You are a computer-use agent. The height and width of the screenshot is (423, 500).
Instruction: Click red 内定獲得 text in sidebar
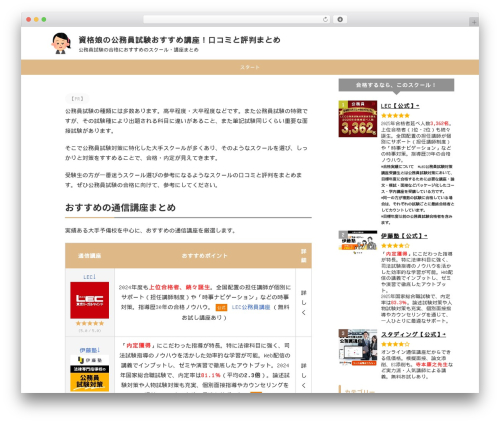(397, 254)
